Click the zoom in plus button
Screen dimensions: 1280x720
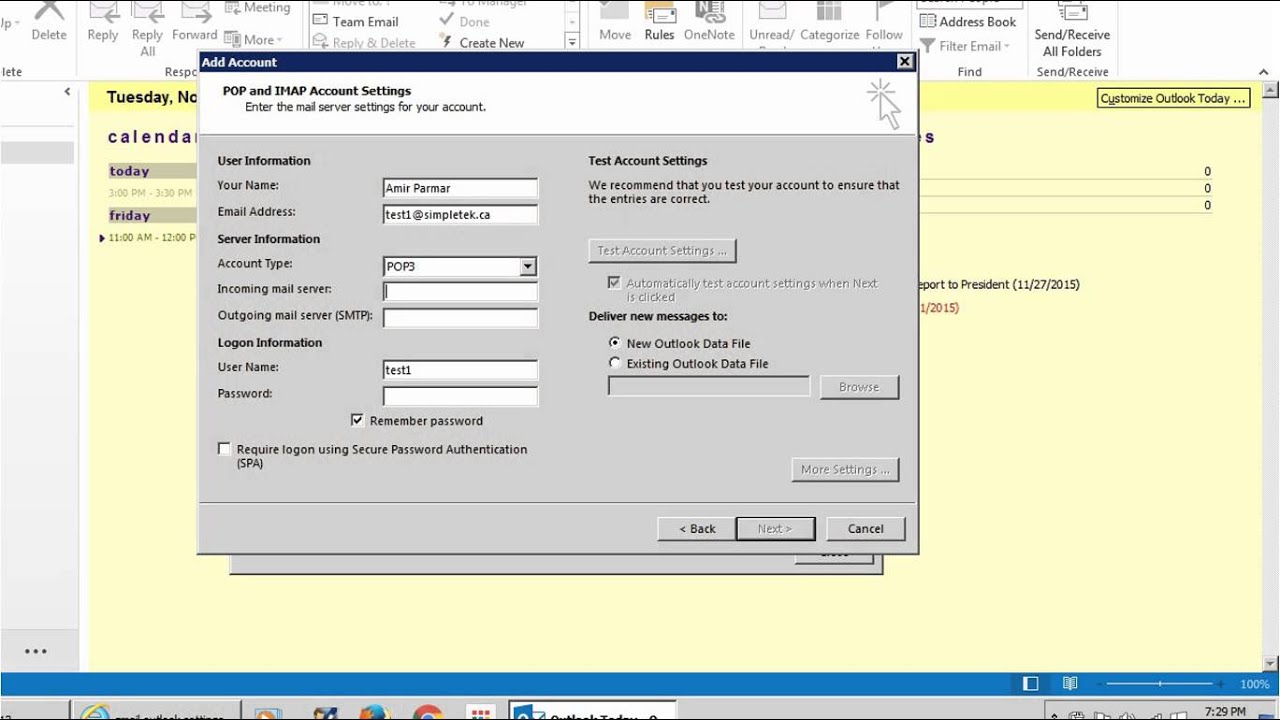tap(1221, 684)
